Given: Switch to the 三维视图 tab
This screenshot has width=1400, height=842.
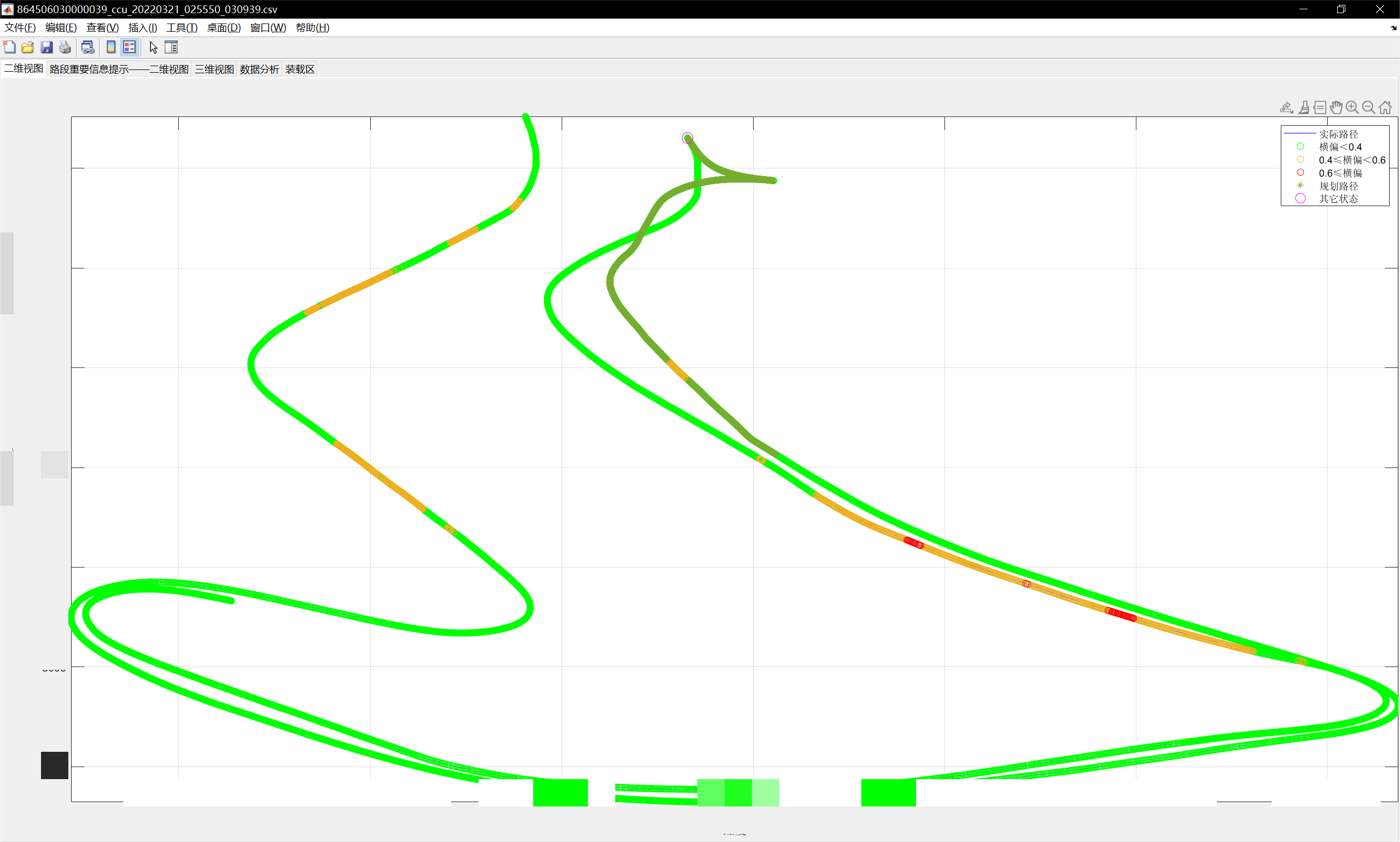Looking at the screenshot, I should (214, 69).
